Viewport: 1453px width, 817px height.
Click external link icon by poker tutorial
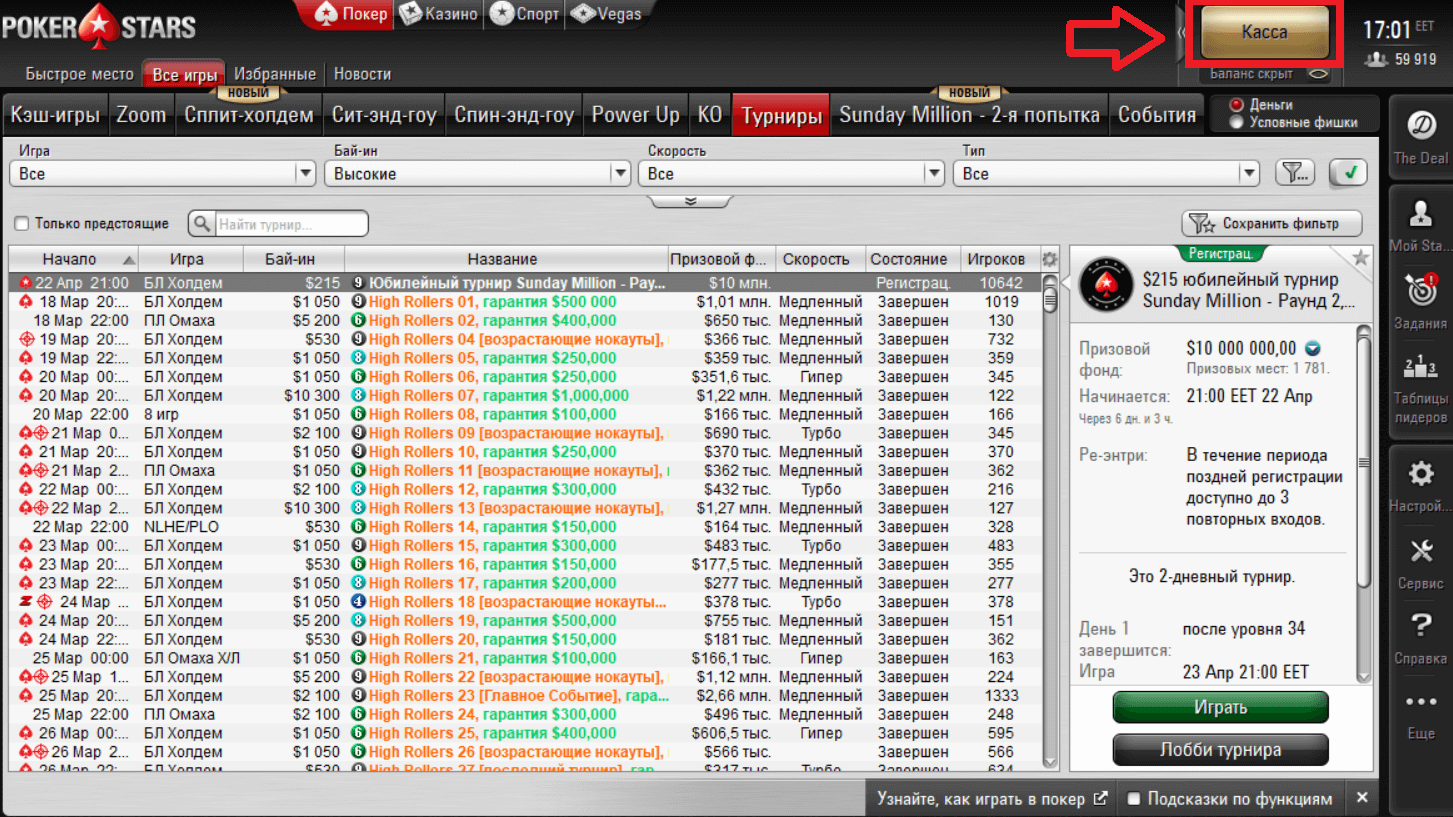pos(1101,798)
